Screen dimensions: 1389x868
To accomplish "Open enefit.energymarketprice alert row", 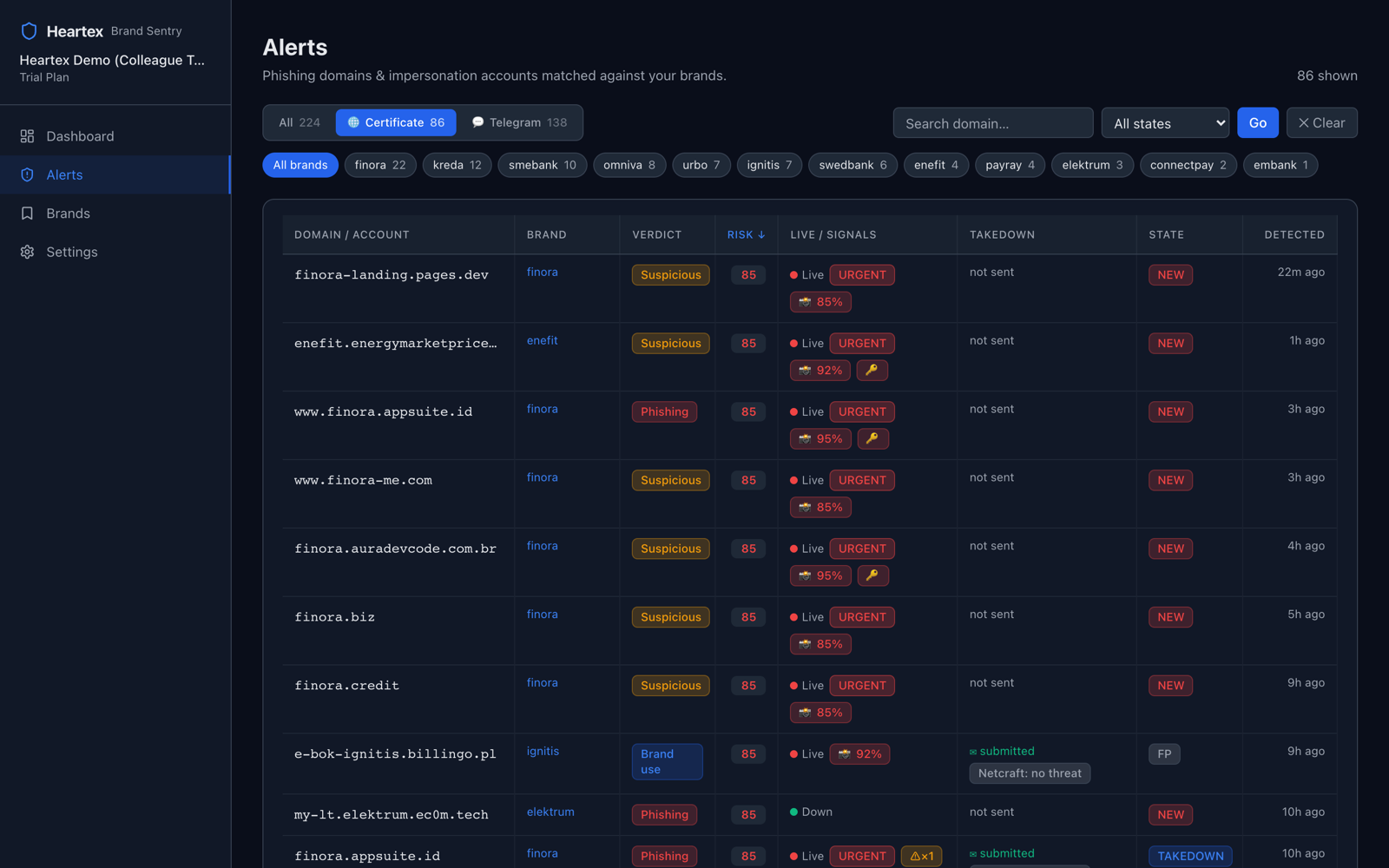I will [396, 344].
